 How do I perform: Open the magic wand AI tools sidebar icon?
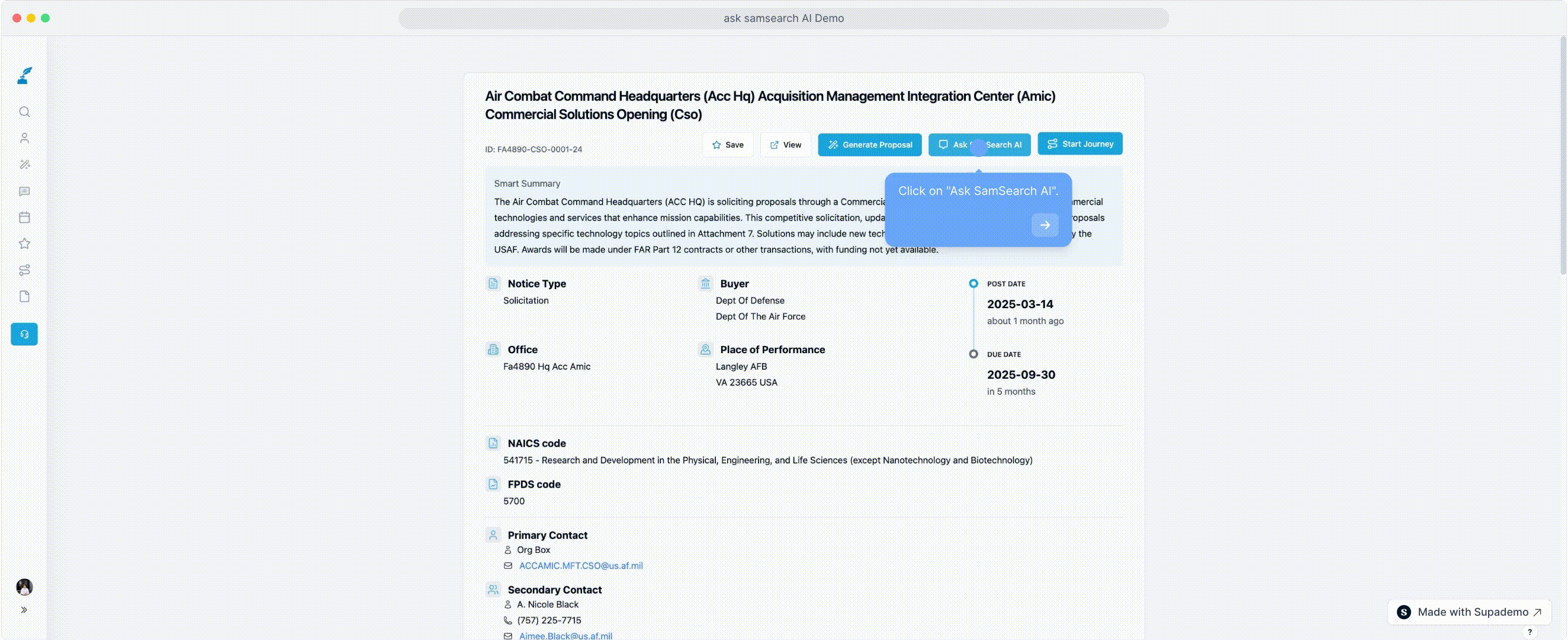24,164
